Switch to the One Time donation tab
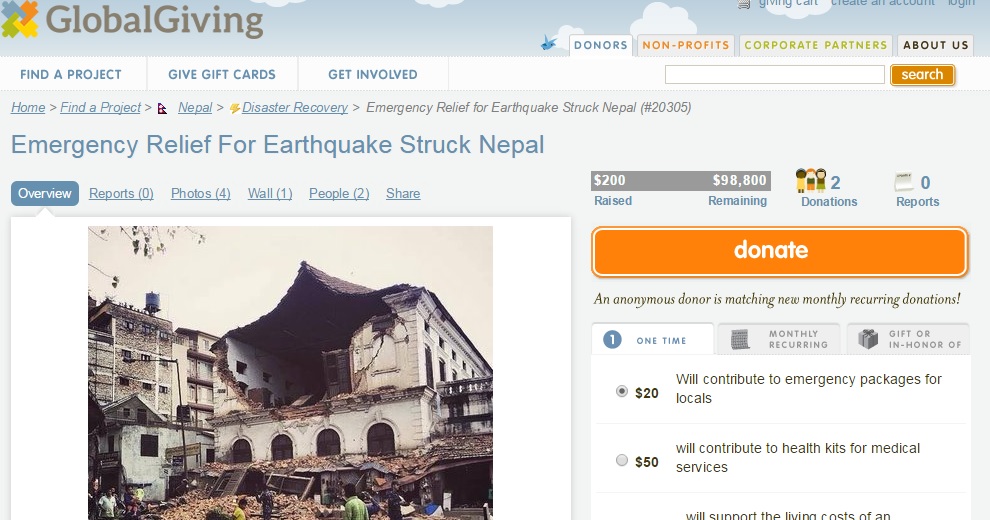 652,340
